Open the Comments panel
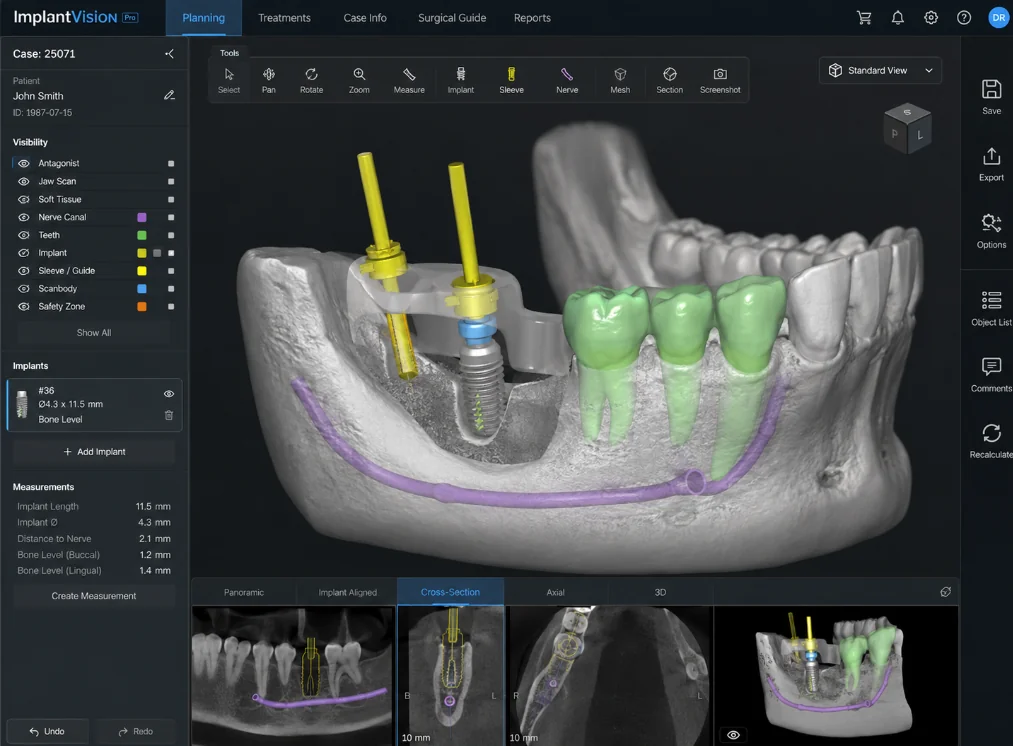The image size is (1013, 746). tap(992, 375)
